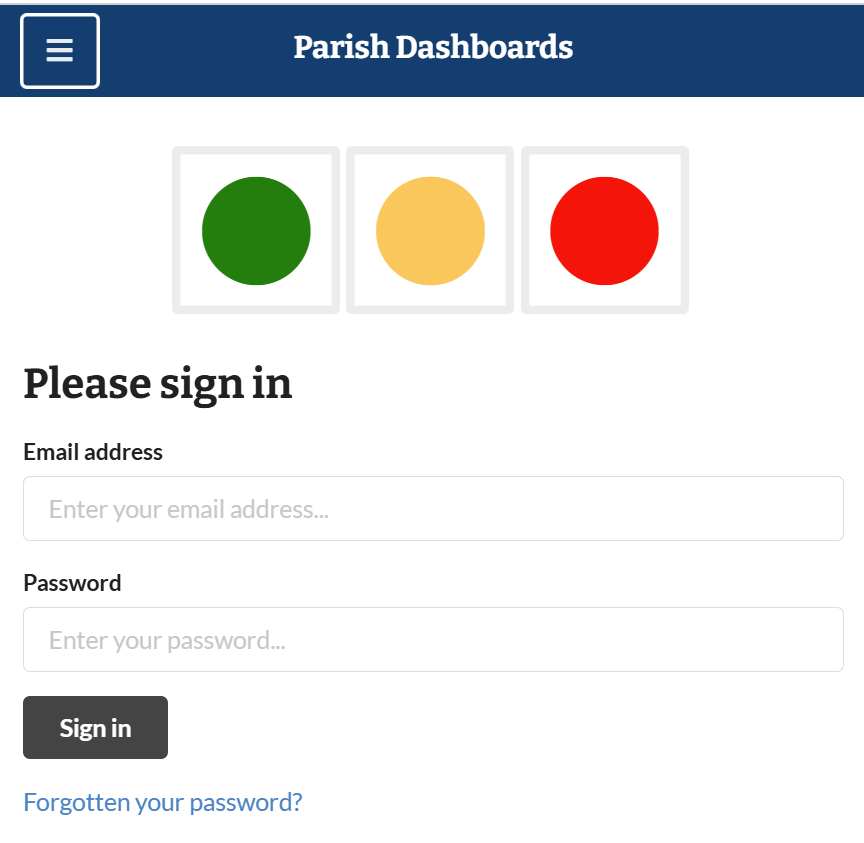
Task: Click the amber status circle
Action: click(x=430, y=231)
